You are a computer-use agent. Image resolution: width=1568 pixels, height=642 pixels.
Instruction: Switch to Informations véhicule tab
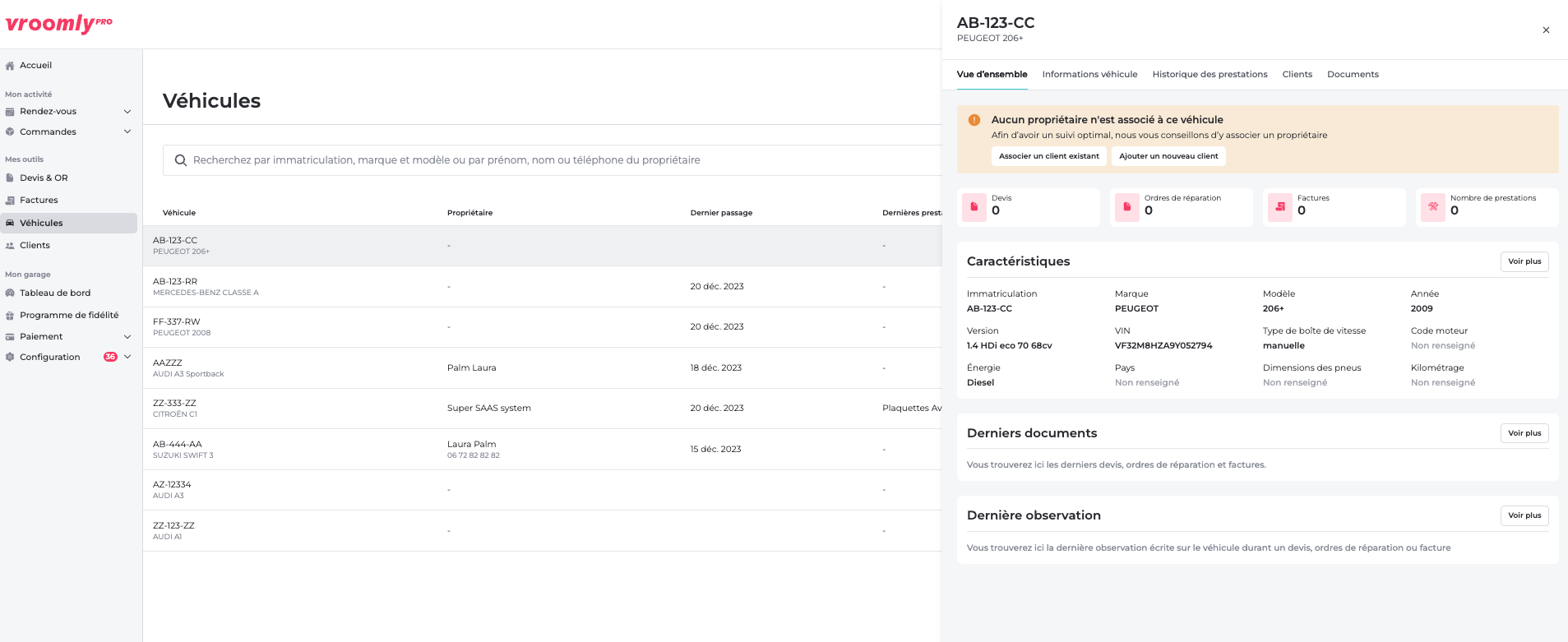click(x=1089, y=74)
